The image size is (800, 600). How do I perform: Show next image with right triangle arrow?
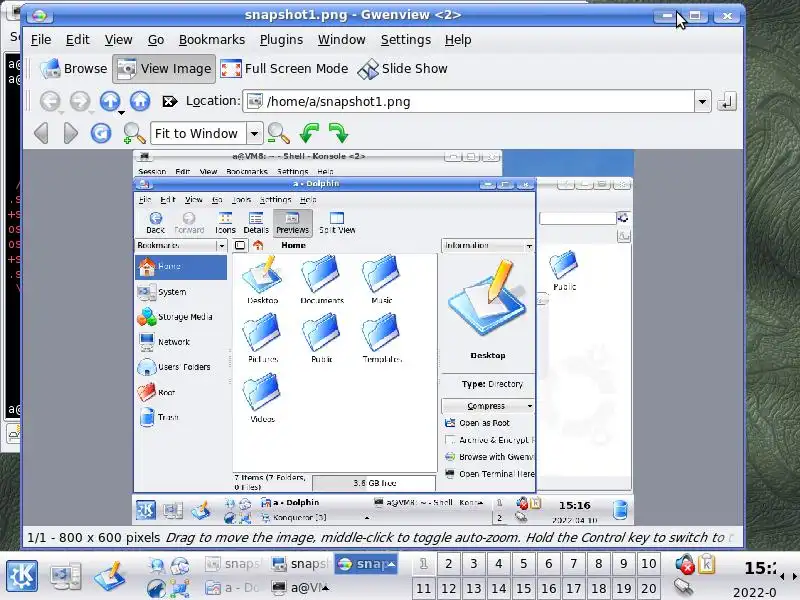point(71,133)
